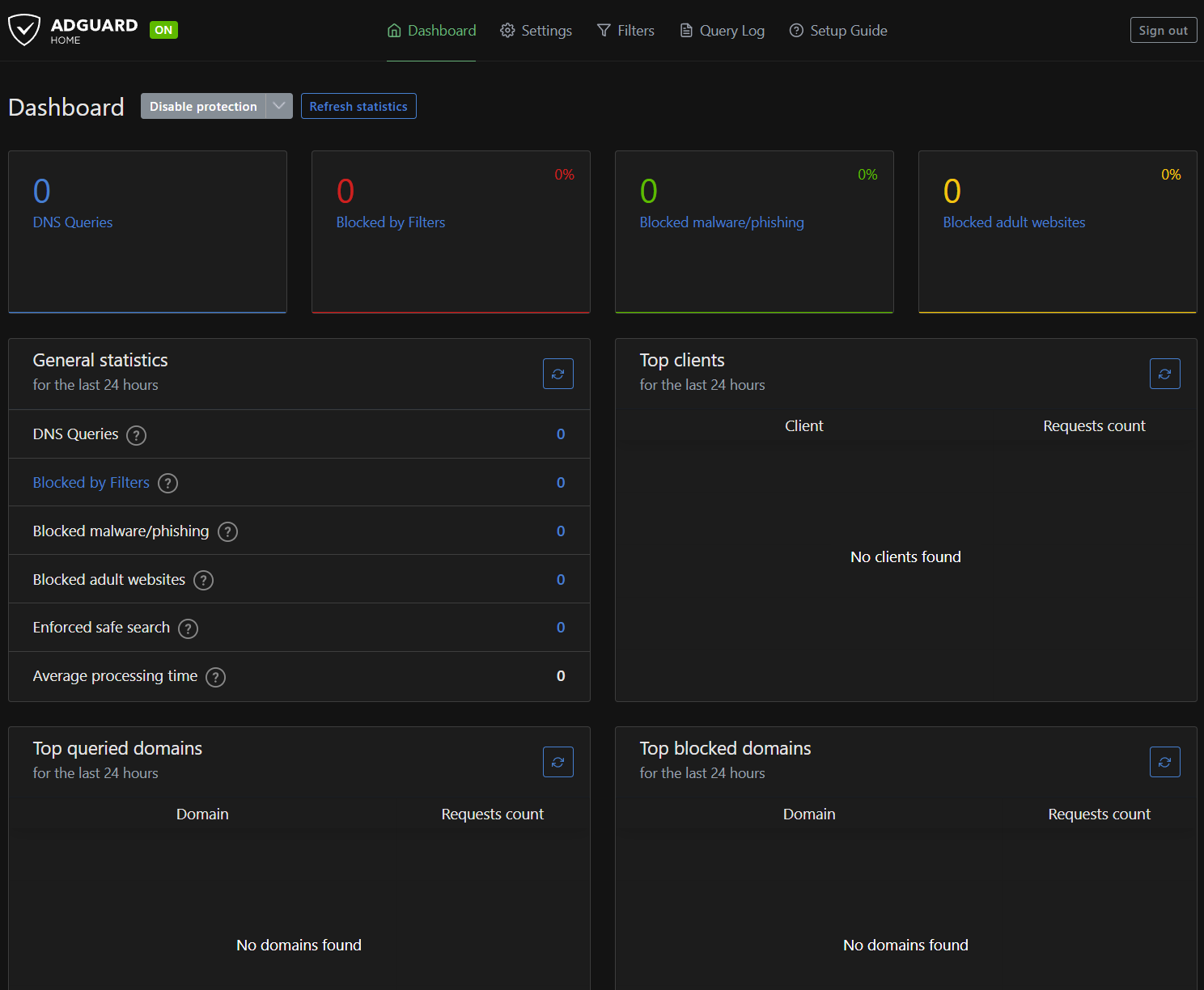Open the DNS Queries card link
The height and width of the screenshot is (990, 1204).
pyautogui.click(x=73, y=222)
